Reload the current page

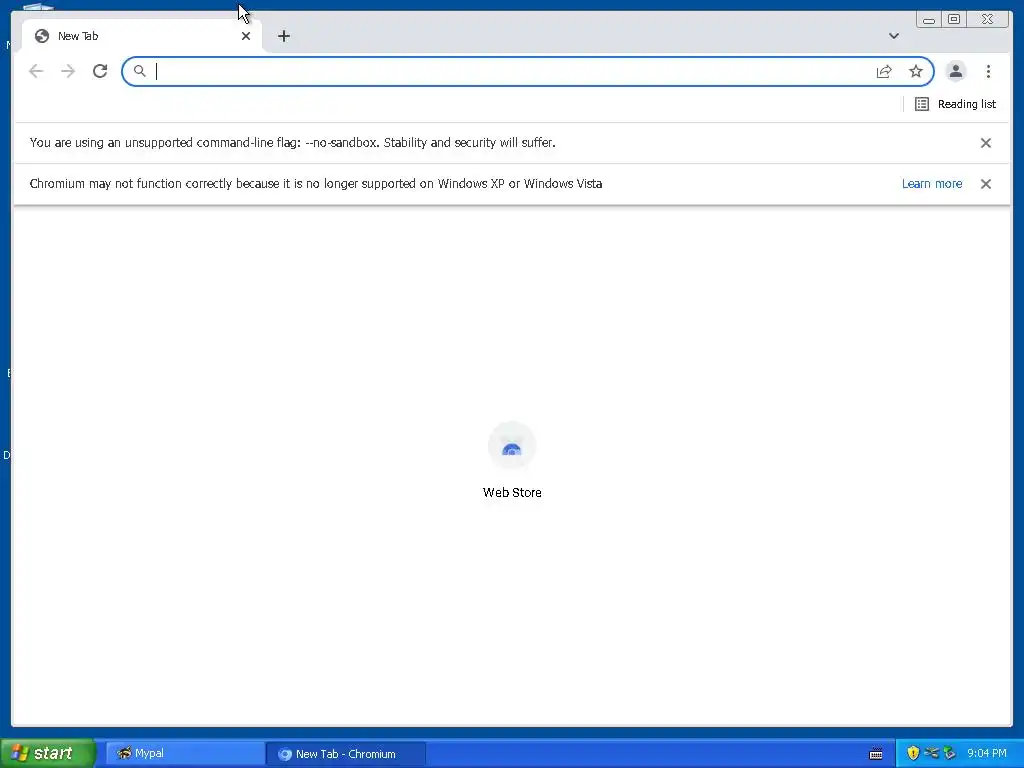[100, 71]
